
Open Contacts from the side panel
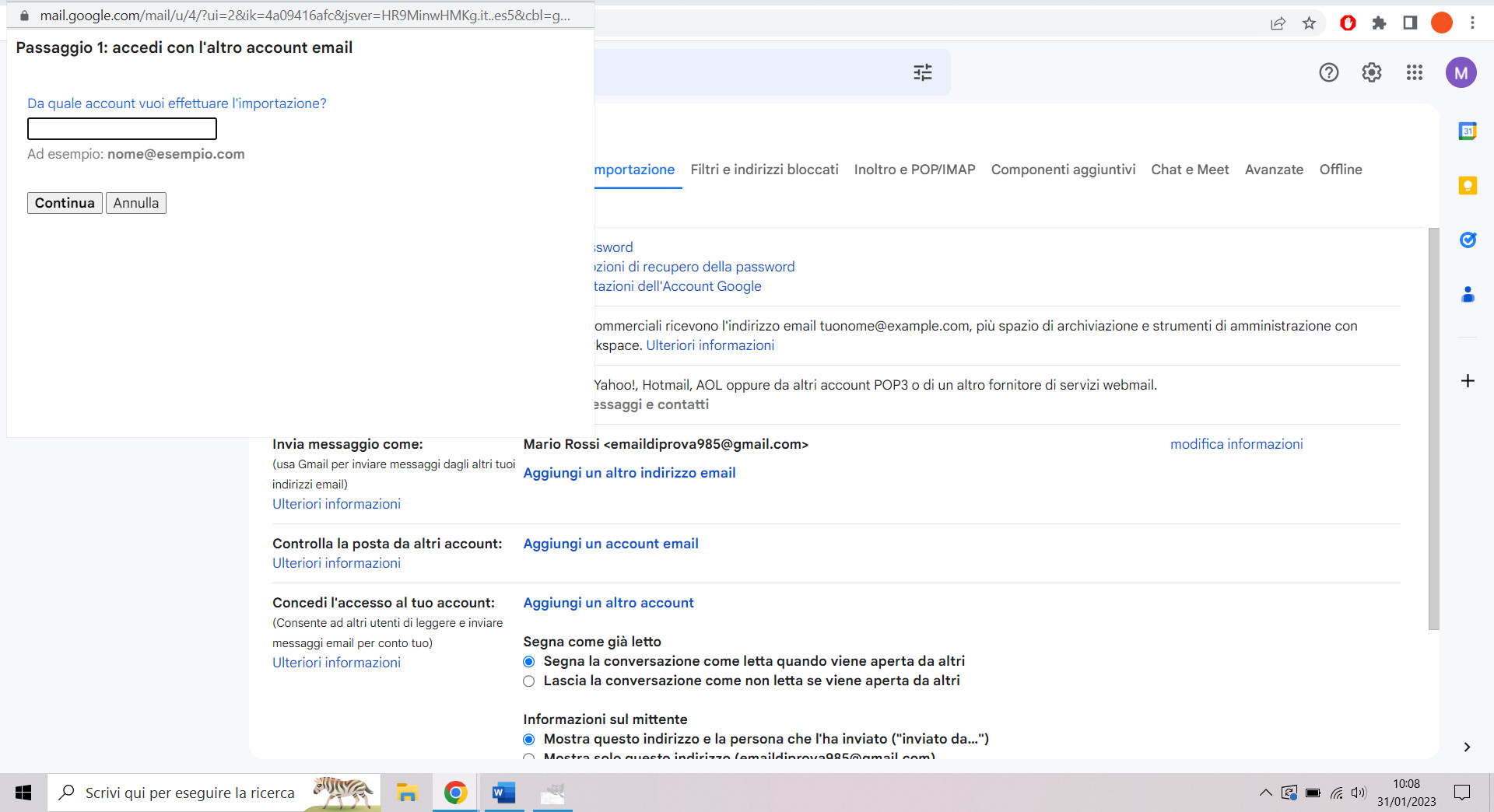coord(1468,294)
